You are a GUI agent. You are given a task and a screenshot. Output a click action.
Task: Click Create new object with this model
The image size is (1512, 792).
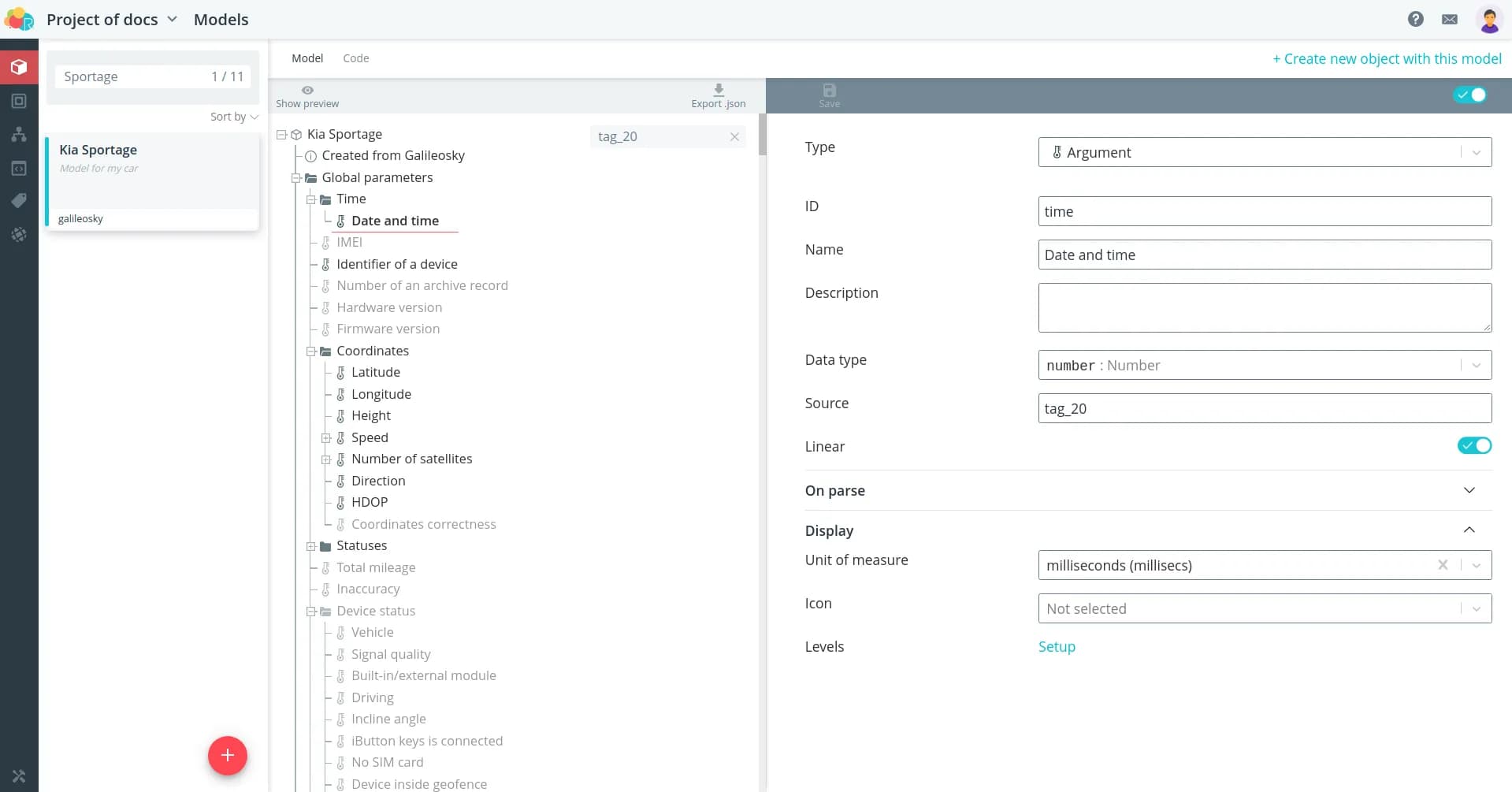pyautogui.click(x=1386, y=58)
